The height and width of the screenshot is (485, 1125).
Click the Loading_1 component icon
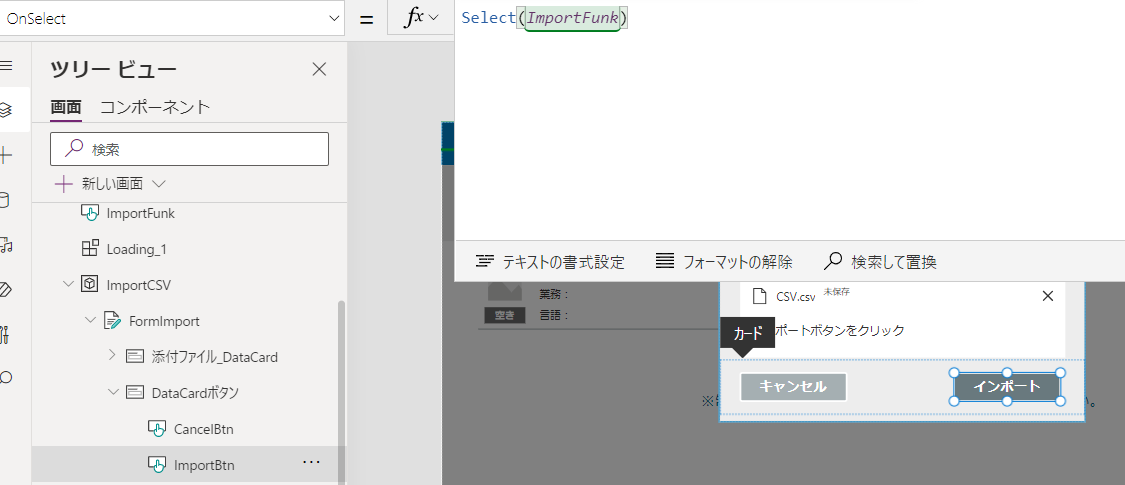(x=90, y=249)
